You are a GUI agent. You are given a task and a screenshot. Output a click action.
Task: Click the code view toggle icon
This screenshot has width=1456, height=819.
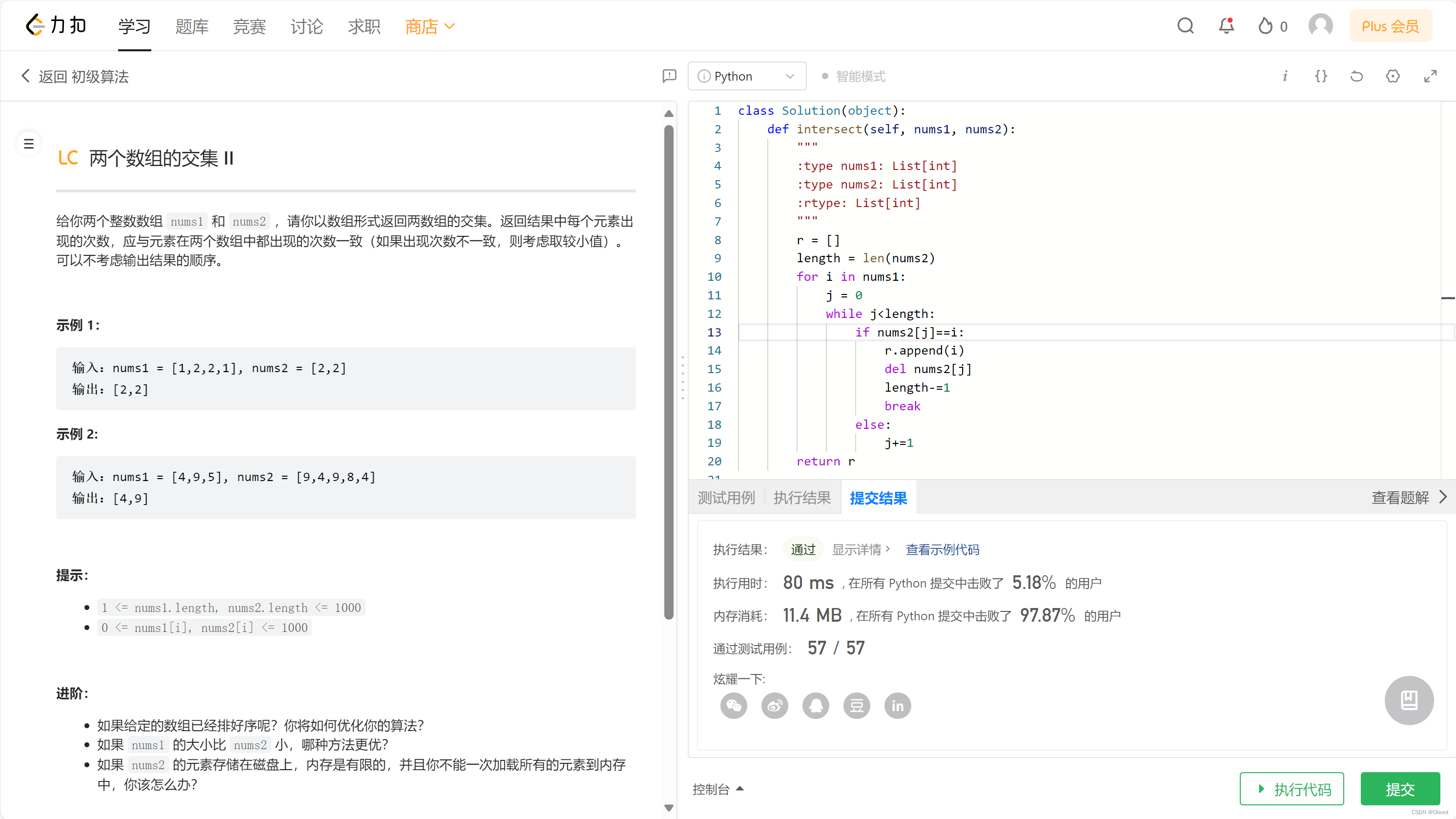coord(1321,76)
